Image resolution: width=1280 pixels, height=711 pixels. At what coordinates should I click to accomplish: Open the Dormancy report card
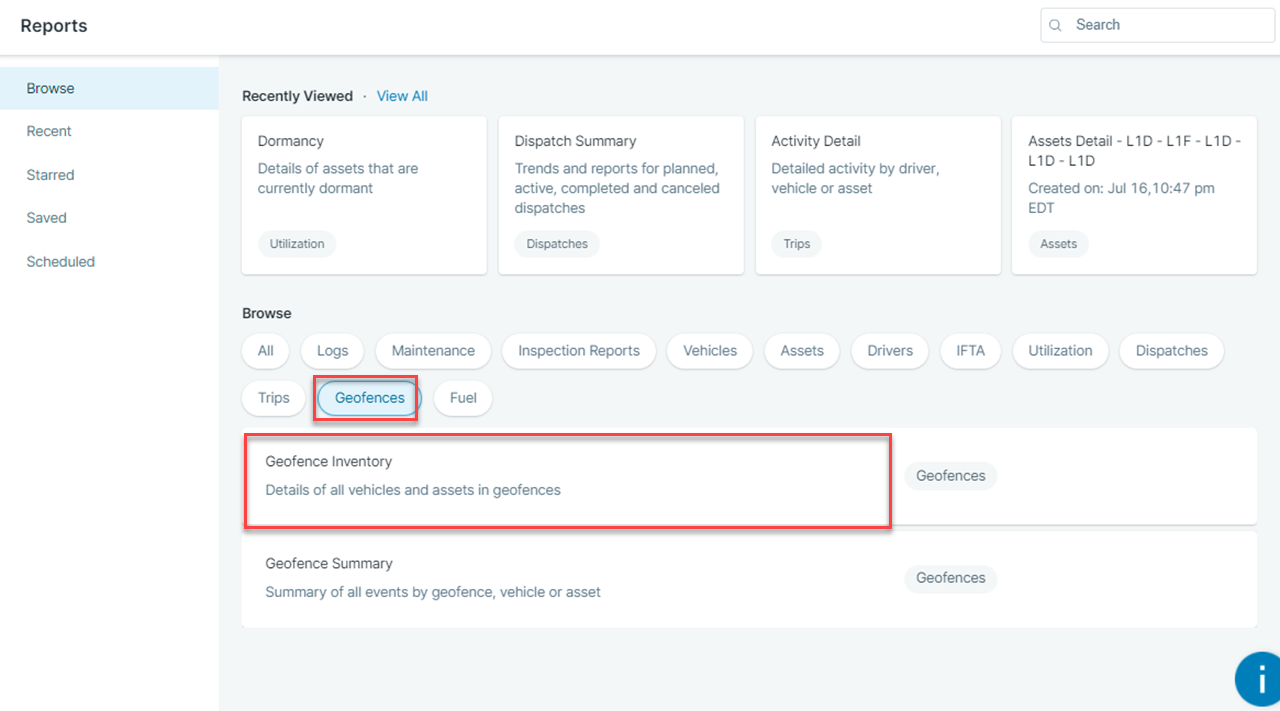[364, 195]
